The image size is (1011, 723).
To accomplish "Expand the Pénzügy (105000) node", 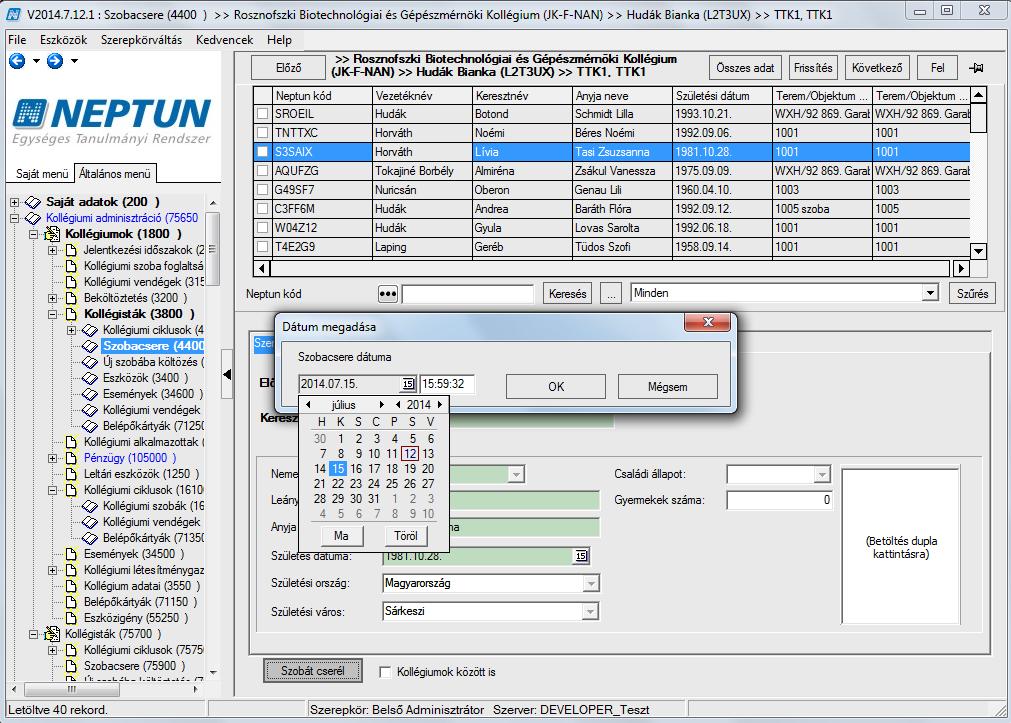I will coord(53,458).
